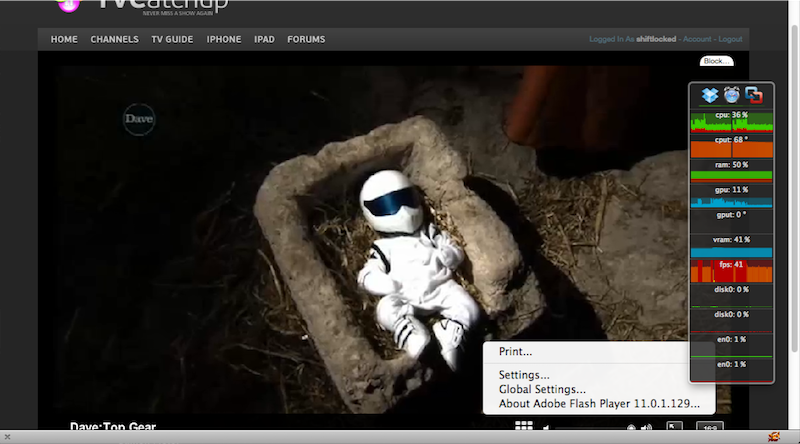Image resolution: width=800 pixels, height=444 pixels.
Task: Open Global Settings... from the context menu
Action: [x=542, y=389]
